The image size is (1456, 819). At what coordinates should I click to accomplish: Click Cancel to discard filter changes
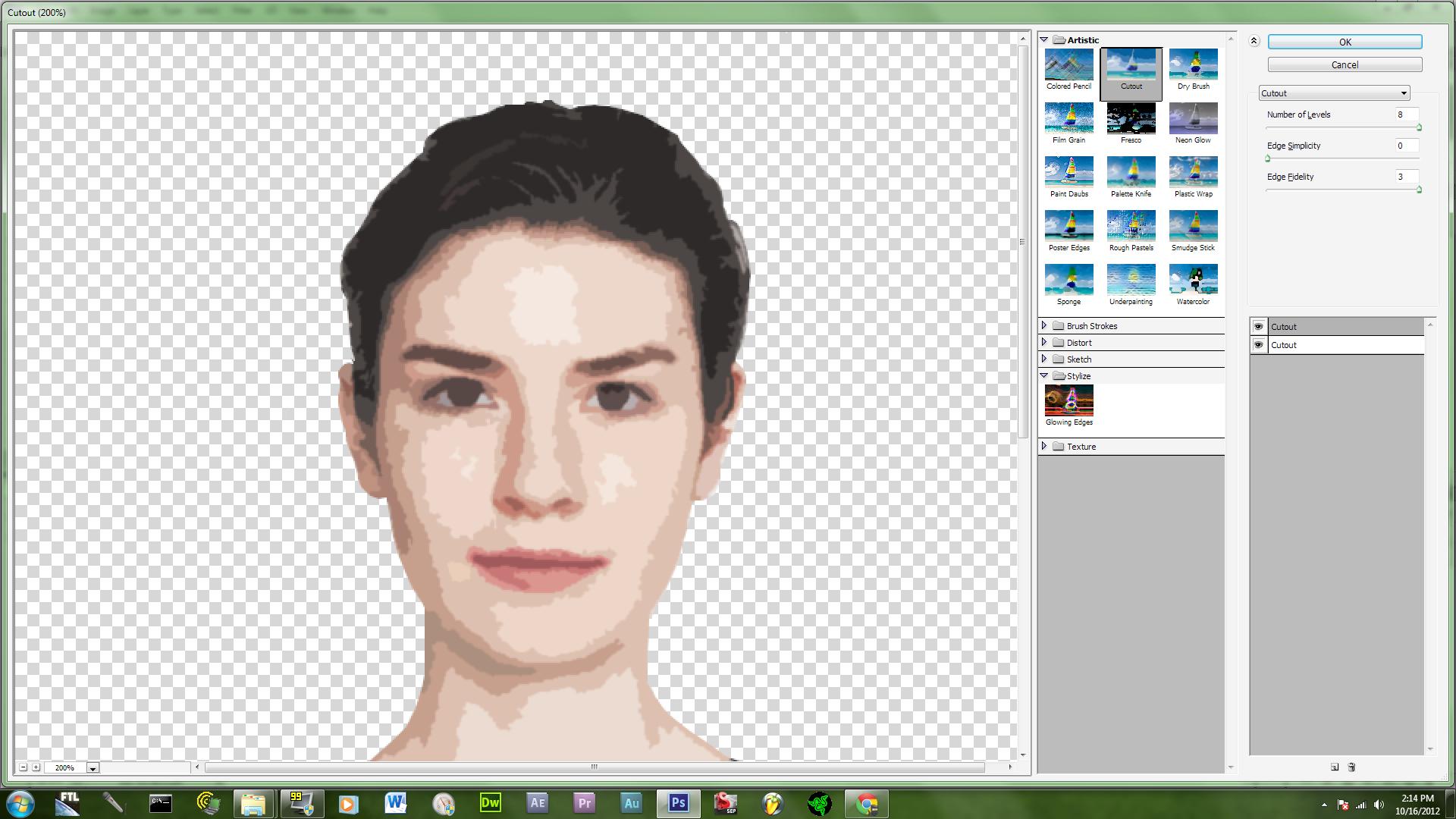[x=1345, y=64]
